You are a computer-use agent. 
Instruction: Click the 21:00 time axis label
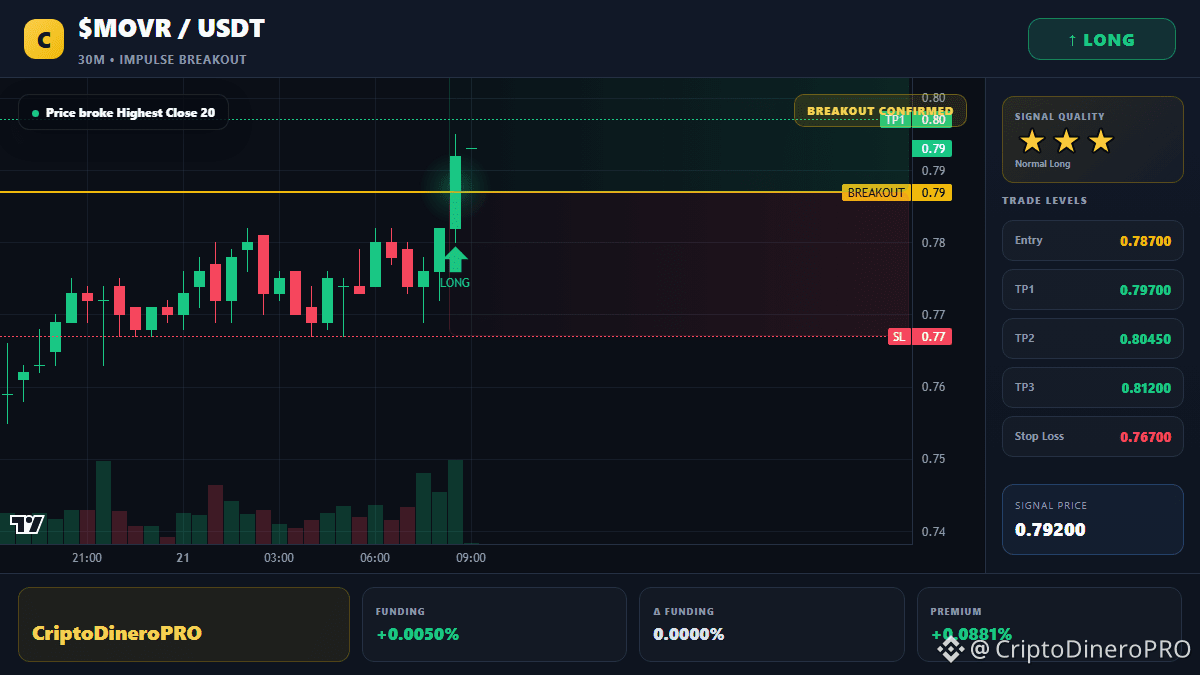tap(87, 558)
